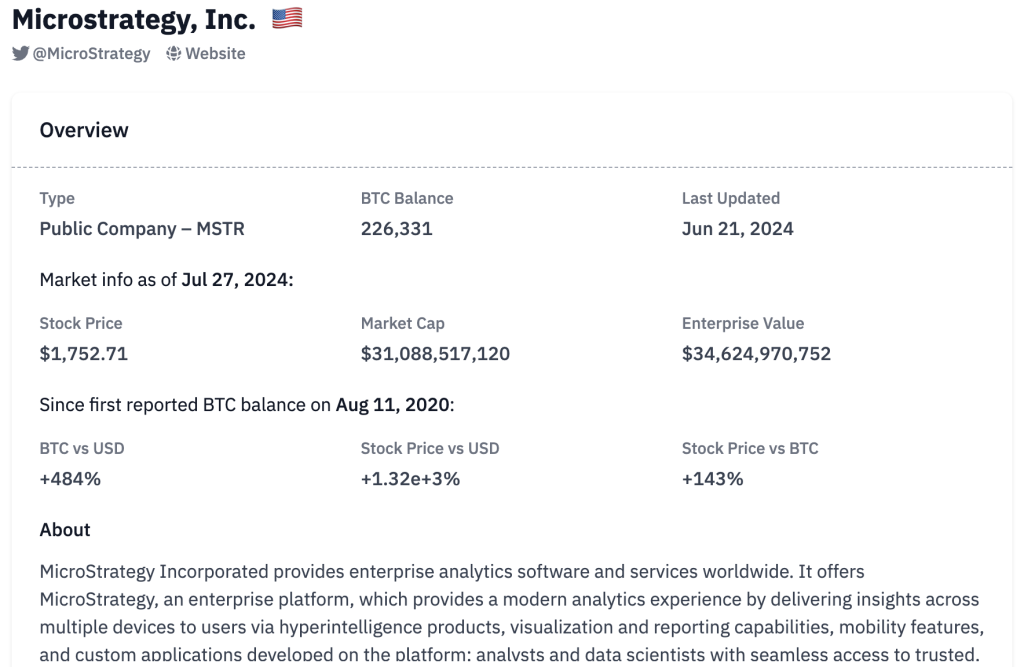Click the US flag icon
Image resolution: width=1024 pixels, height=667 pixels.
click(287, 19)
